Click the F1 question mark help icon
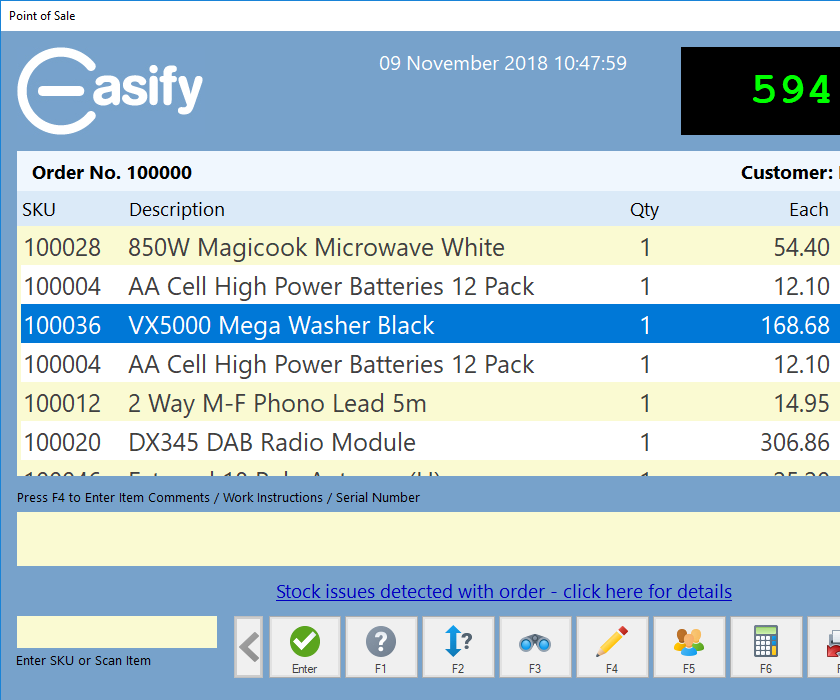Image resolution: width=840 pixels, height=700 pixels. (x=381, y=647)
